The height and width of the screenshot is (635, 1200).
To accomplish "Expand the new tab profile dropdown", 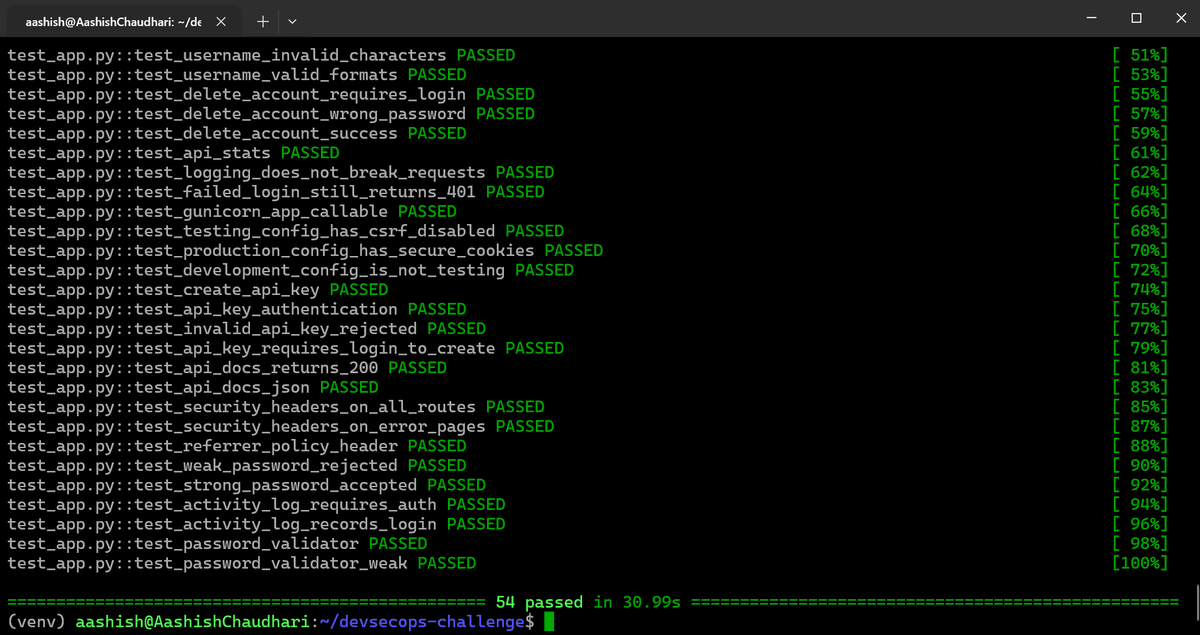I will (x=292, y=20).
